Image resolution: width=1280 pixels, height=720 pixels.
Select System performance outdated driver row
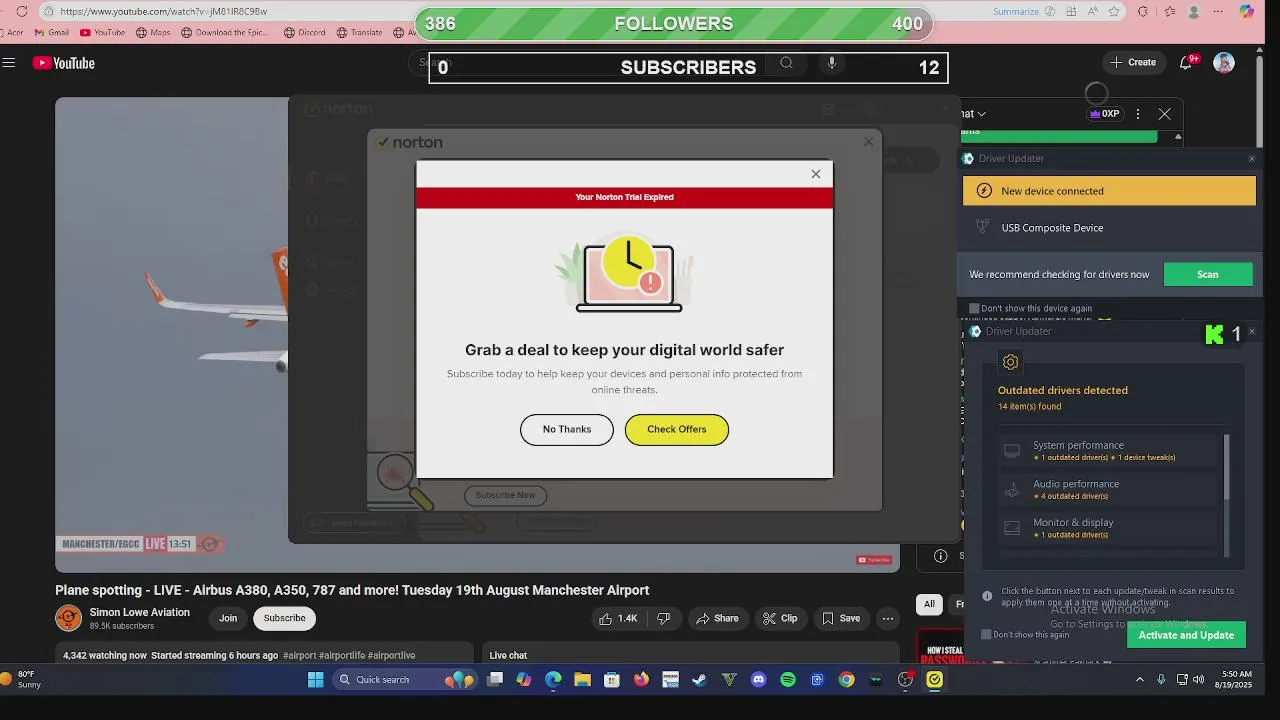point(1110,450)
